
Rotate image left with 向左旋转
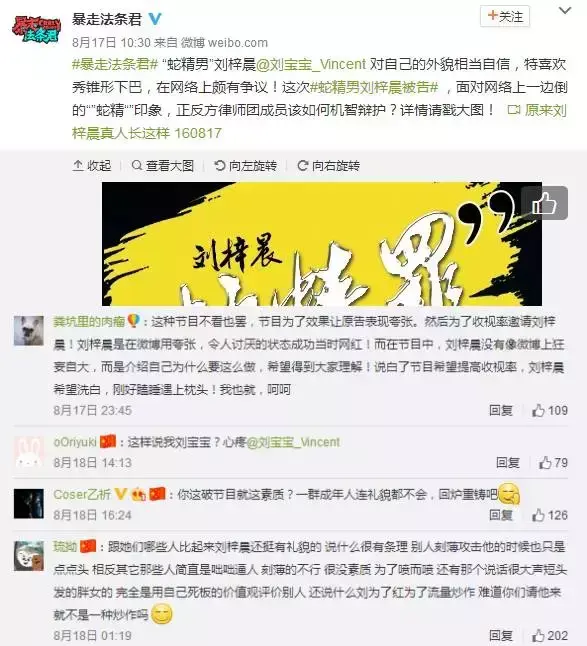[245, 166]
